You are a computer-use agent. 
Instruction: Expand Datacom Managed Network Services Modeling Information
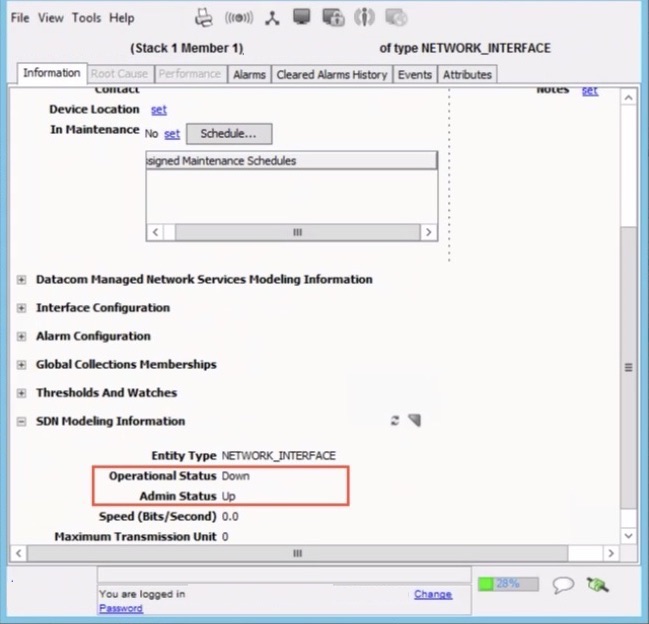(22, 280)
